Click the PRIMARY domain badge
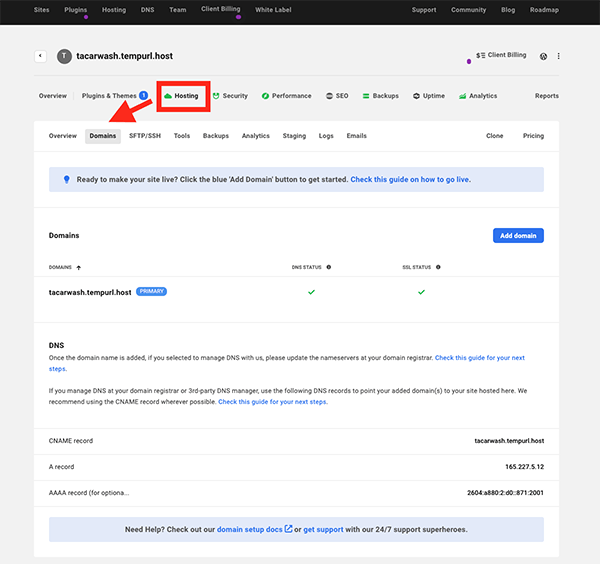This screenshot has width=600, height=564. pos(152,292)
